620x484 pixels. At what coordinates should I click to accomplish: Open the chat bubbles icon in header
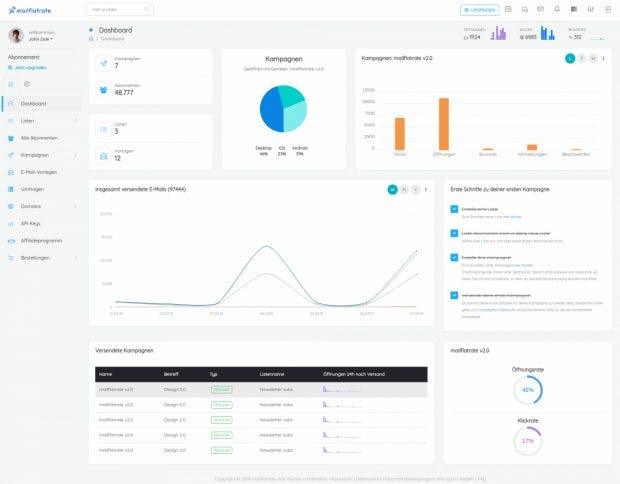pyautogui.click(x=524, y=9)
